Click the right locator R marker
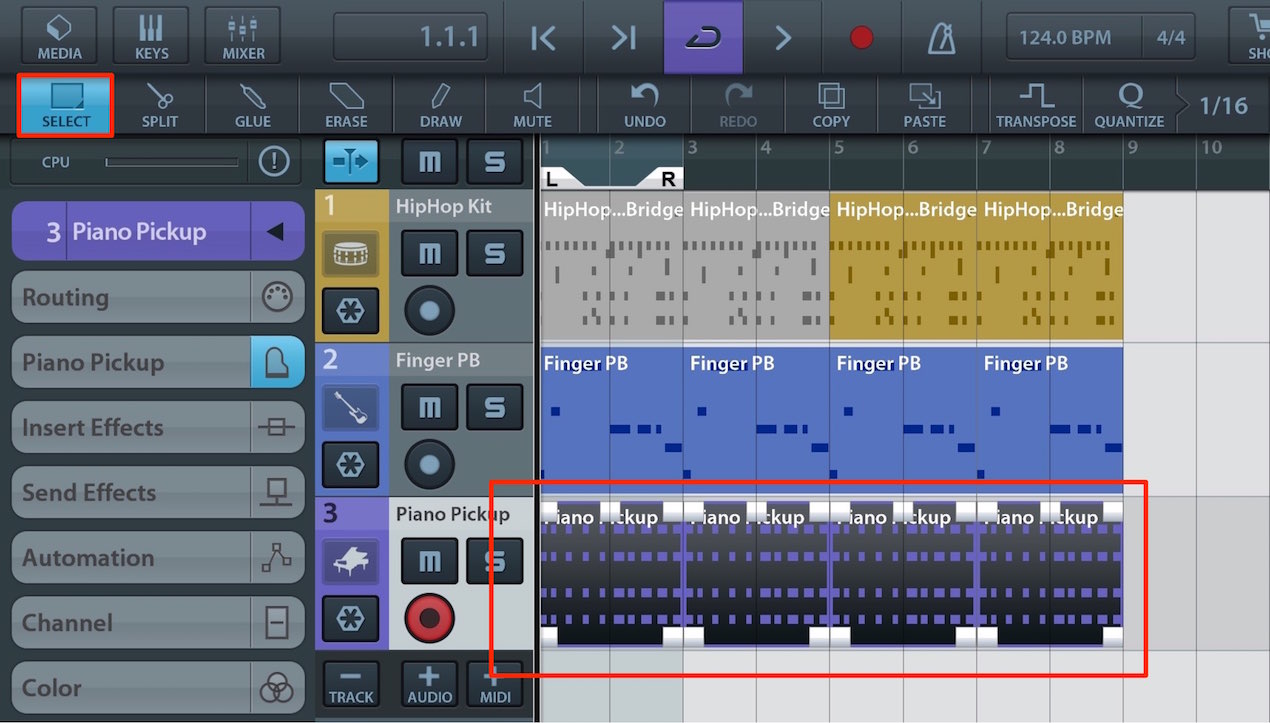The width and height of the screenshot is (1270, 723). tap(668, 179)
